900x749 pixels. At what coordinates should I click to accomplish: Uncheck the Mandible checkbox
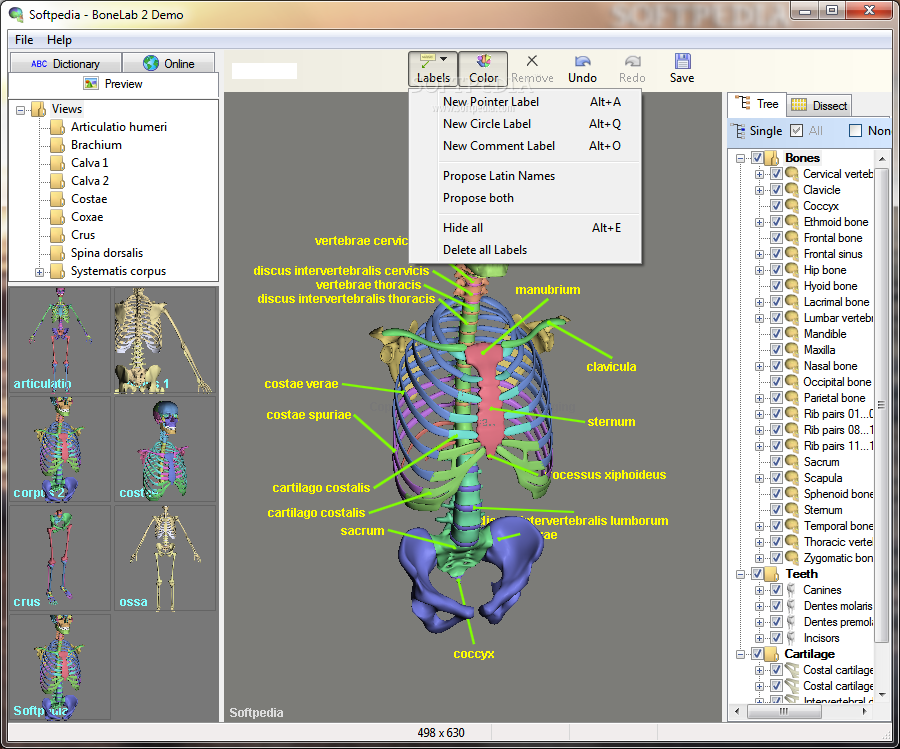776,333
